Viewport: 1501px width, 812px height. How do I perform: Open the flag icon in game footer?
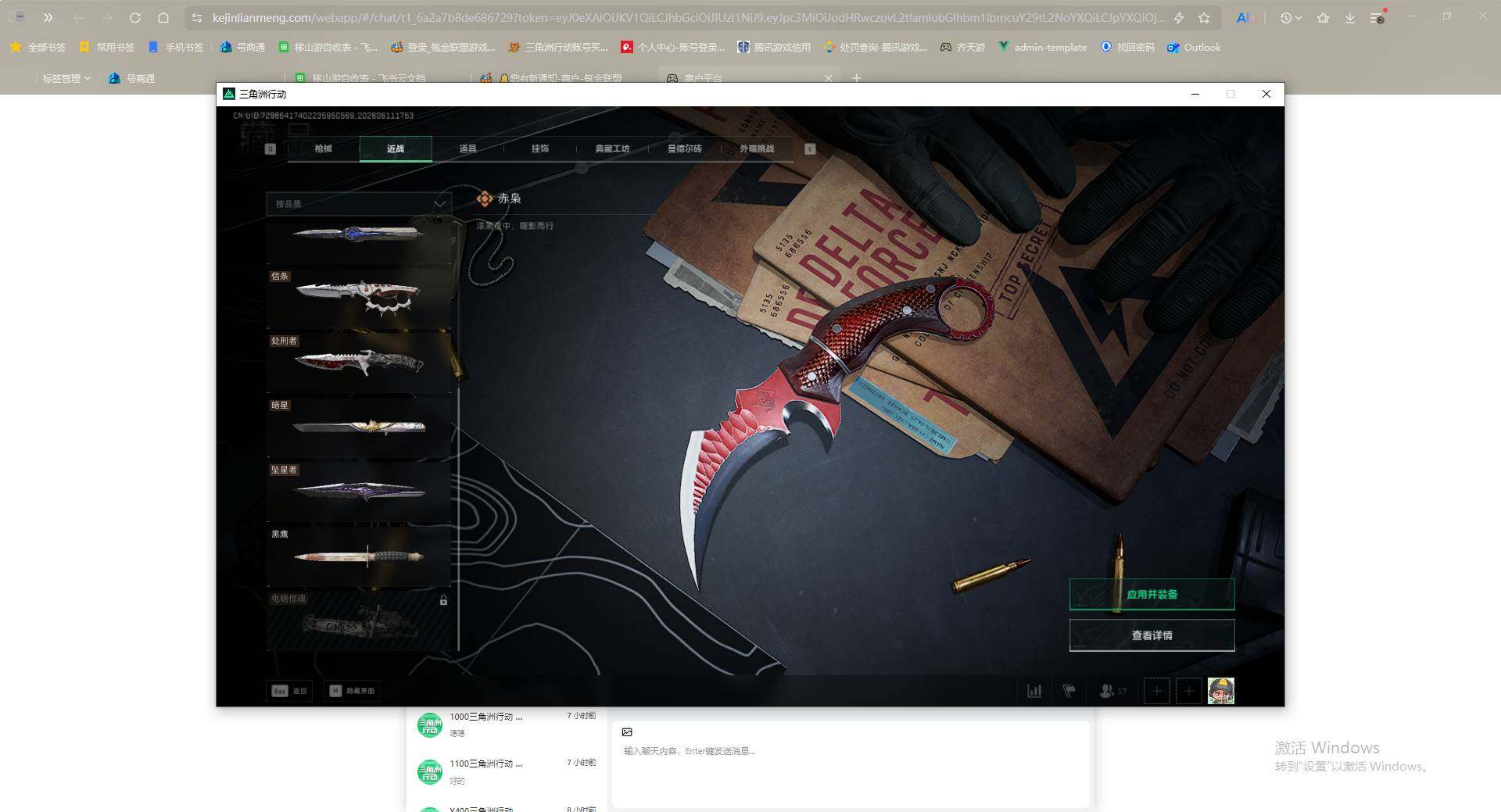(1069, 691)
